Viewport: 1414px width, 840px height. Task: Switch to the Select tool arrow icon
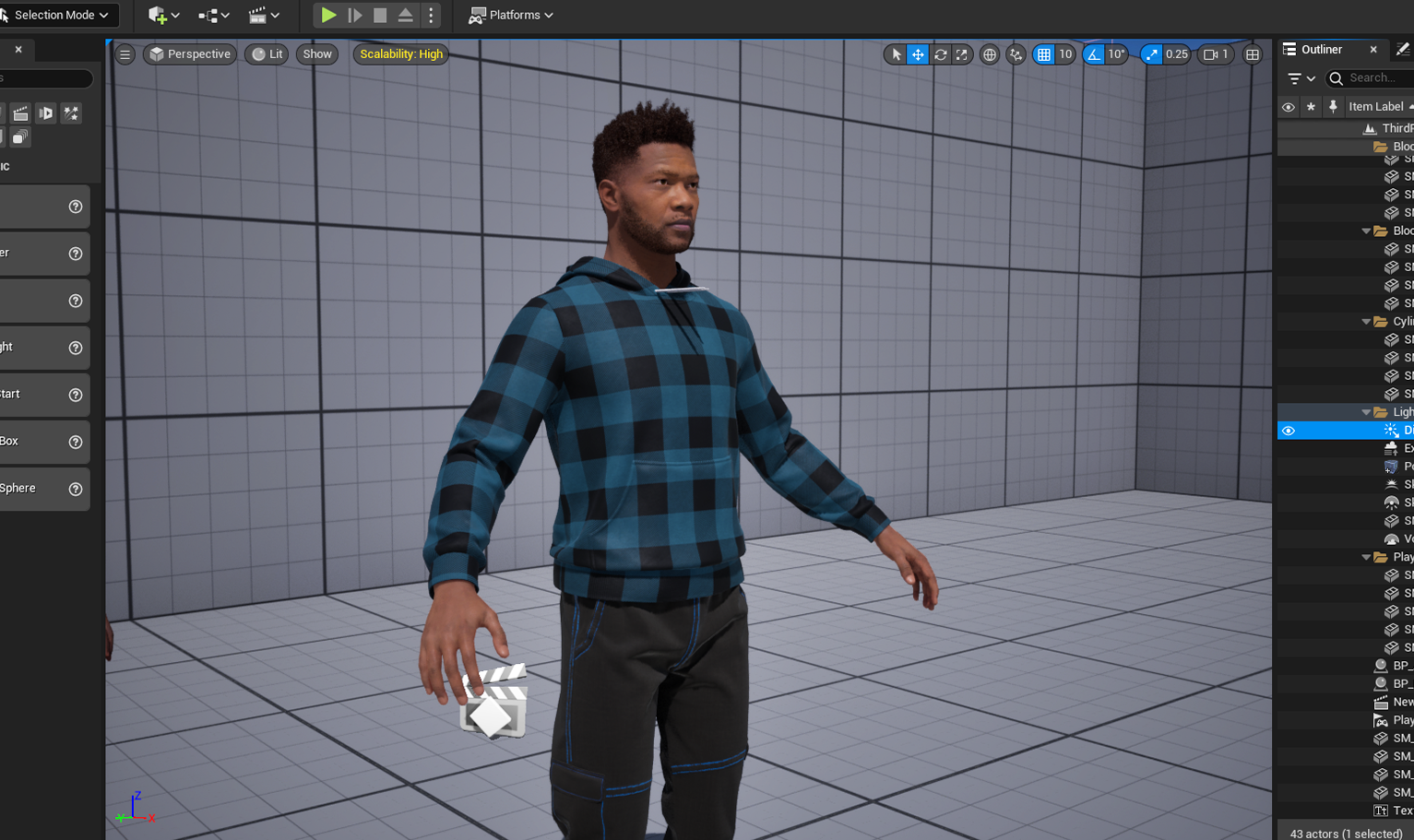click(895, 53)
